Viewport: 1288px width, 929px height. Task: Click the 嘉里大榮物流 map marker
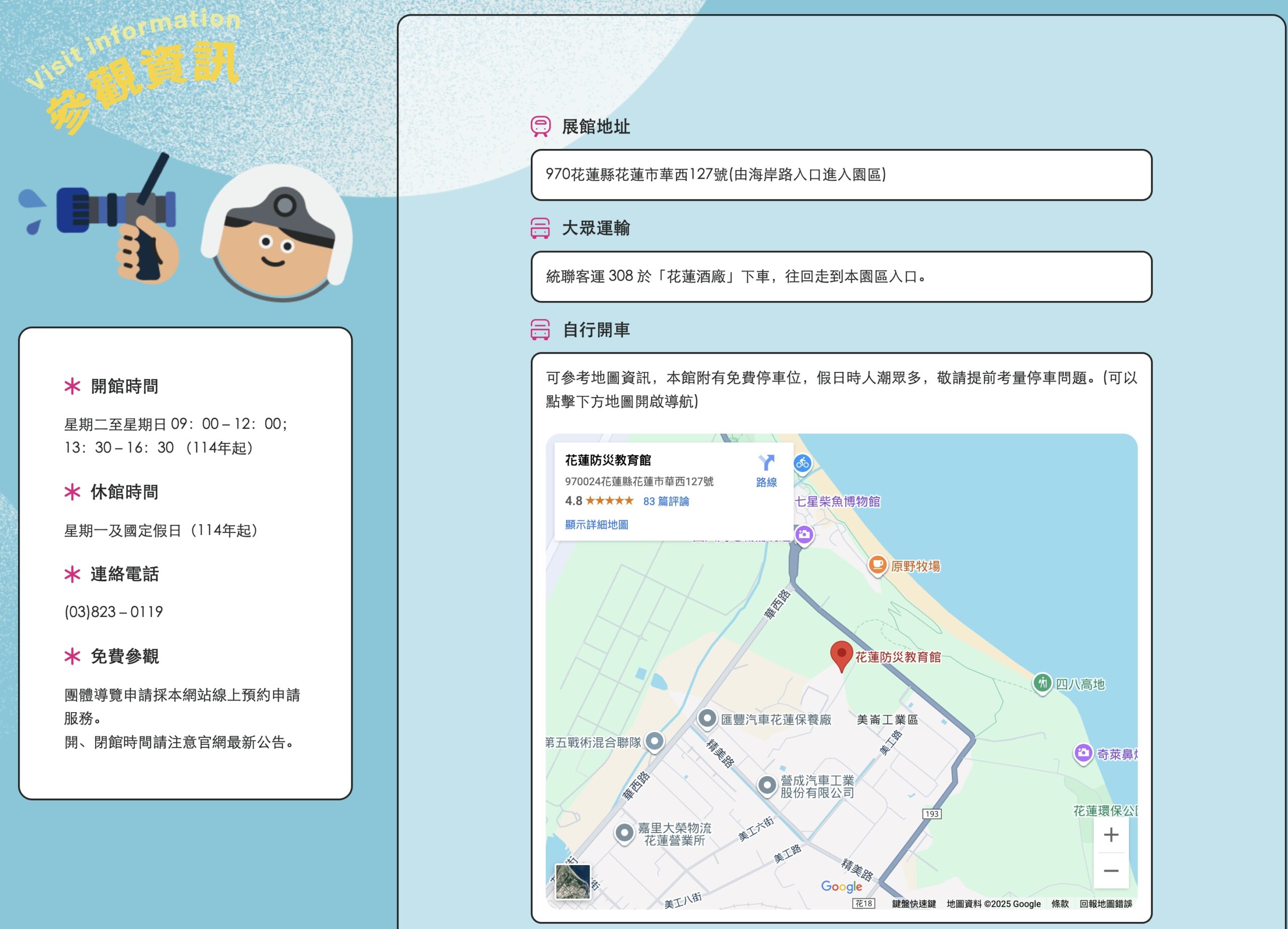pyautogui.click(x=624, y=833)
